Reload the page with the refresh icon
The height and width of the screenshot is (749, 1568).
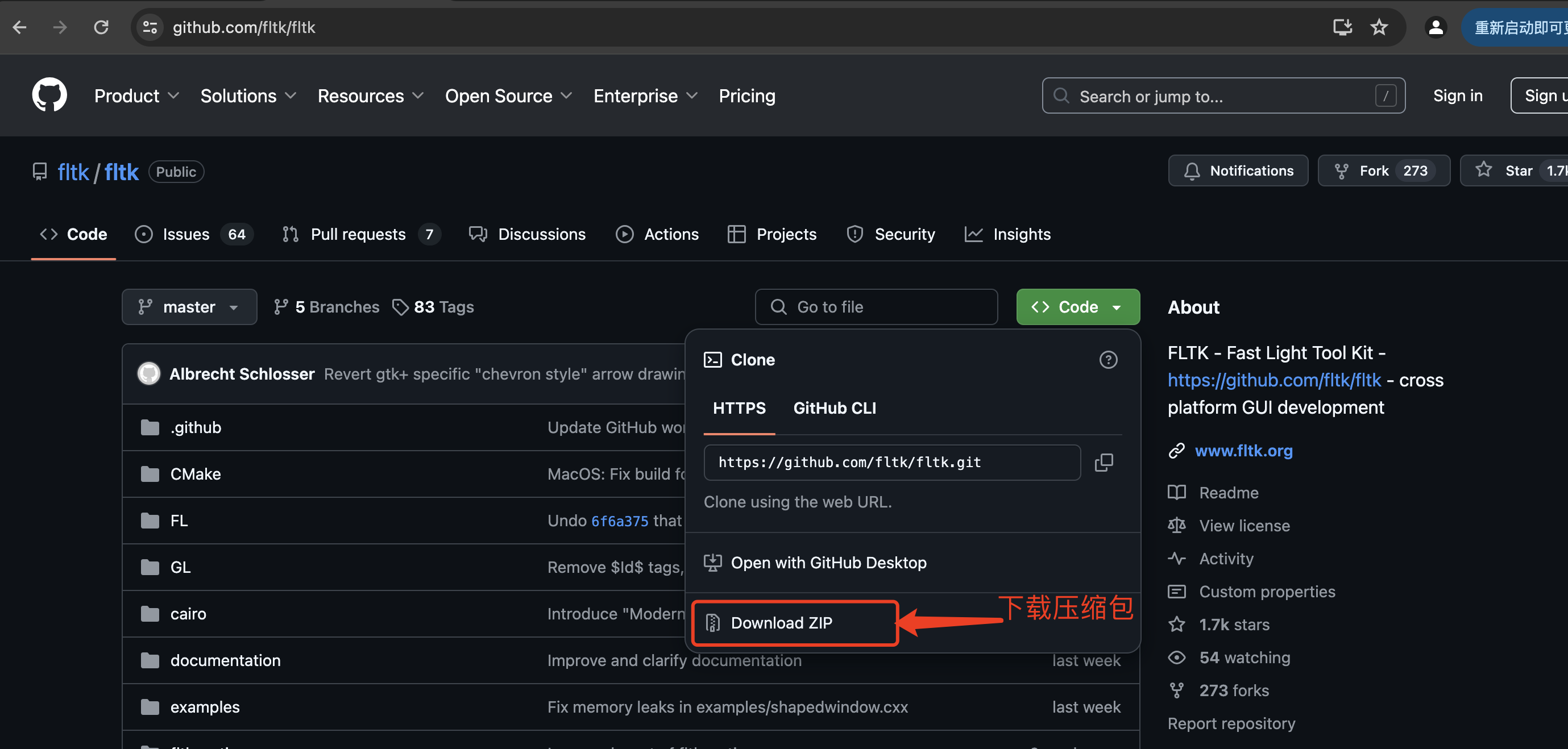pyautogui.click(x=101, y=27)
